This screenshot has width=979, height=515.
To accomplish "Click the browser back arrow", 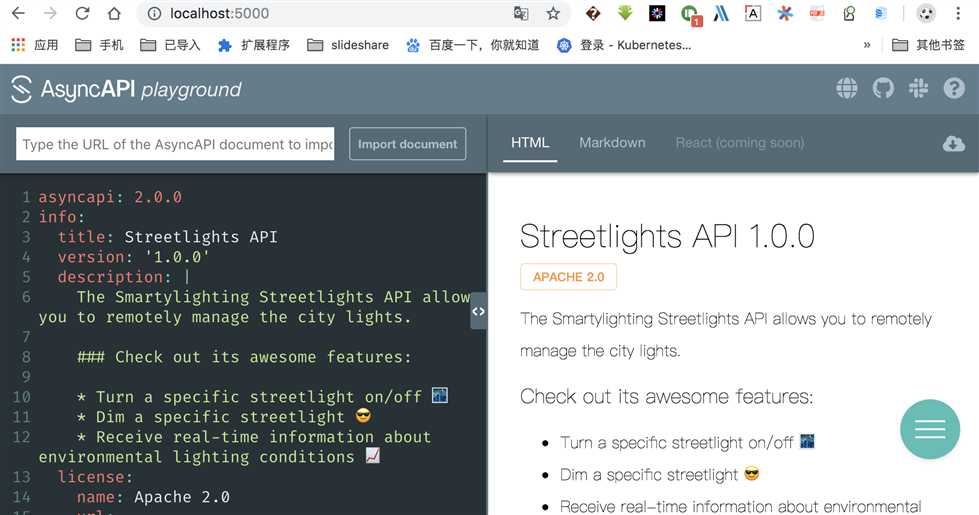I will pyautogui.click(x=18, y=13).
